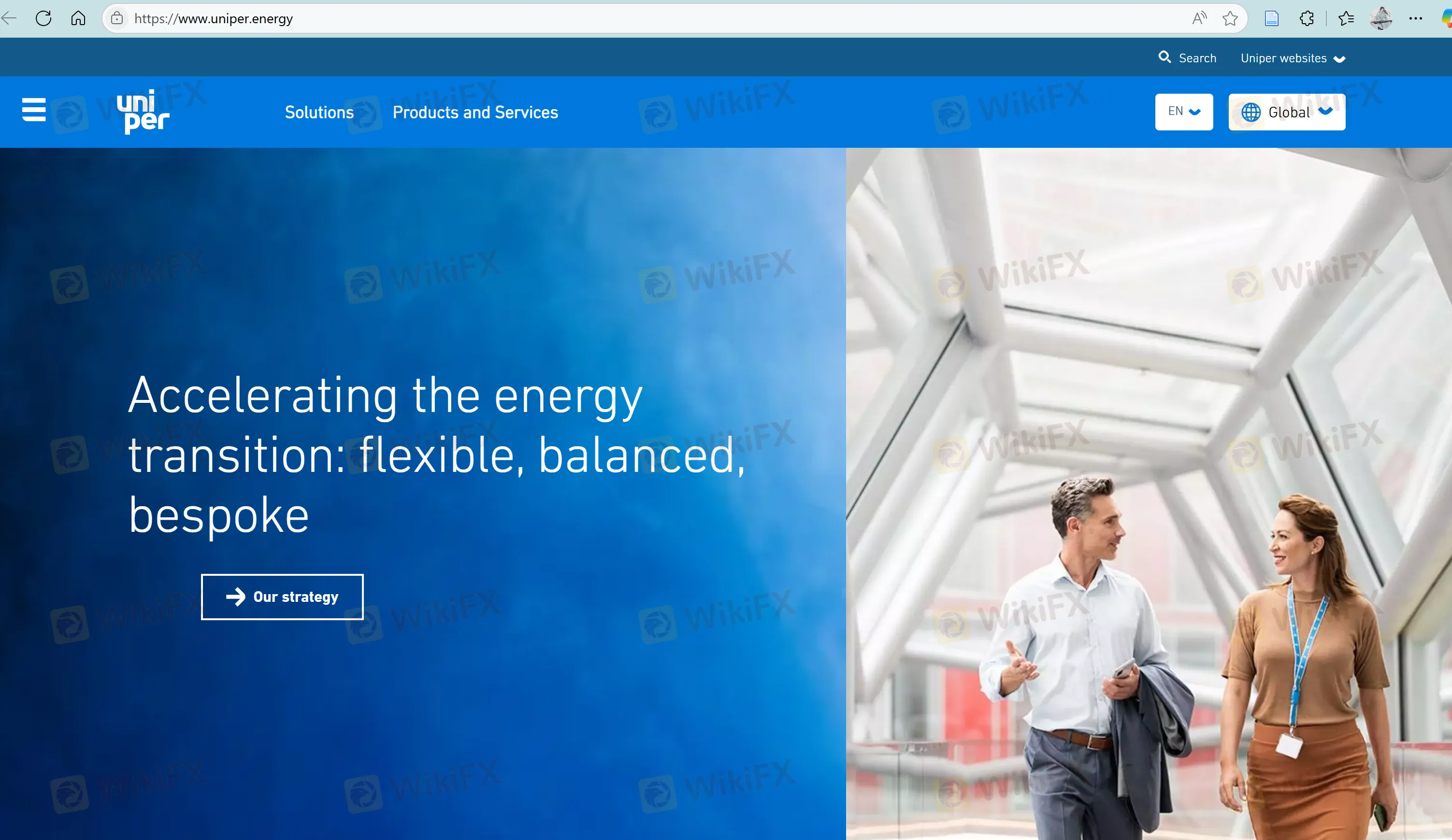The width and height of the screenshot is (1452, 840).
Task: Start Read Aloud in the toolbar
Action: coord(1200,18)
